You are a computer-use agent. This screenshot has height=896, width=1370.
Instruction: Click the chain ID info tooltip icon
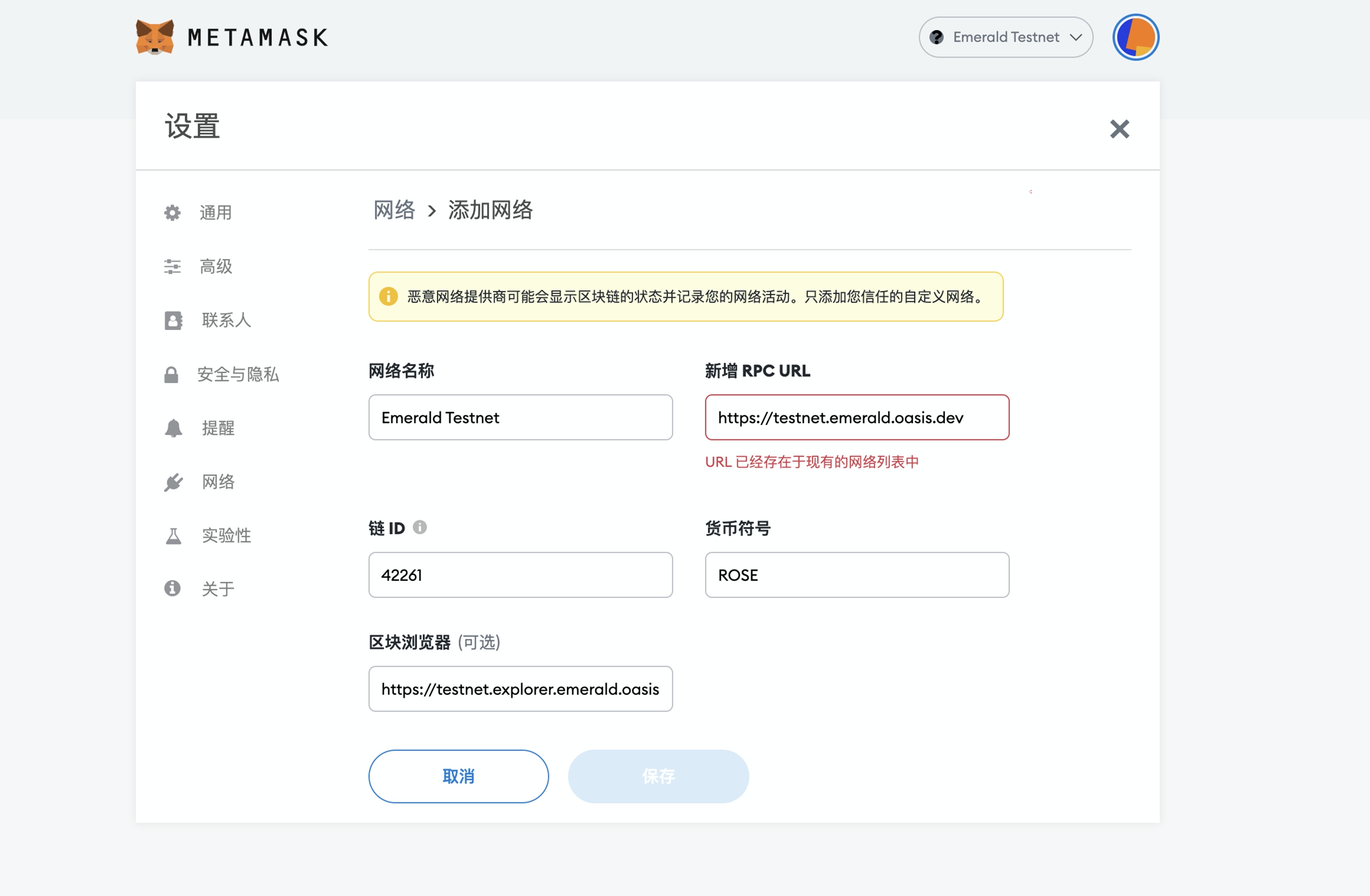(419, 527)
